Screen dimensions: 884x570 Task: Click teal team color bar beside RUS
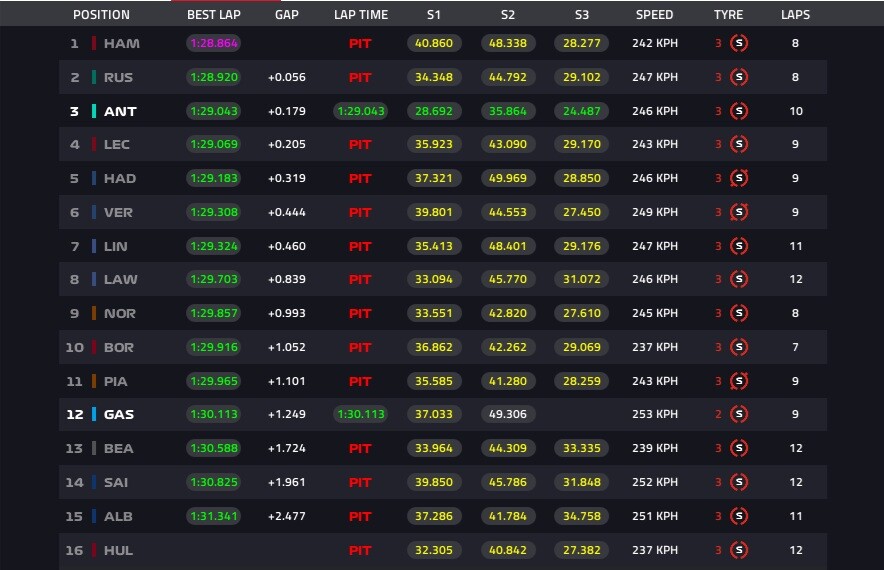94,77
